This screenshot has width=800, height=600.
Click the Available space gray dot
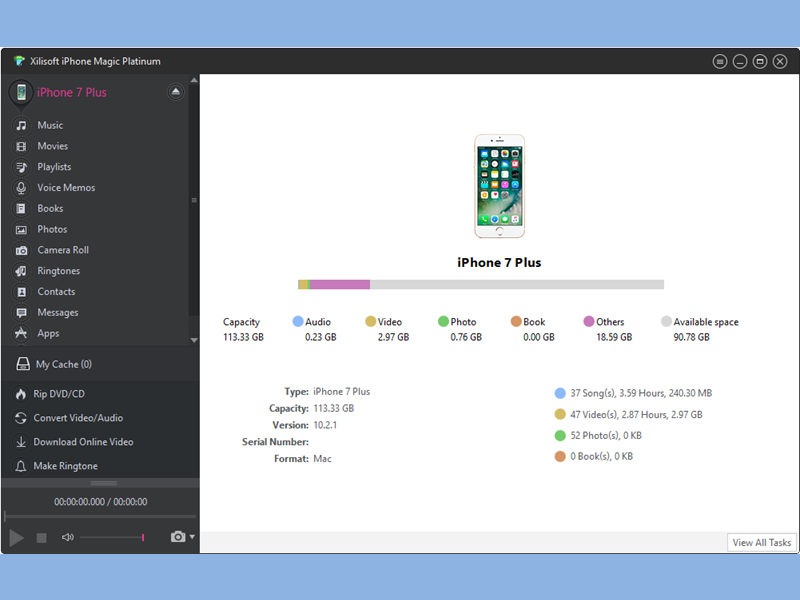pyautogui.click(x=666, y=321)
